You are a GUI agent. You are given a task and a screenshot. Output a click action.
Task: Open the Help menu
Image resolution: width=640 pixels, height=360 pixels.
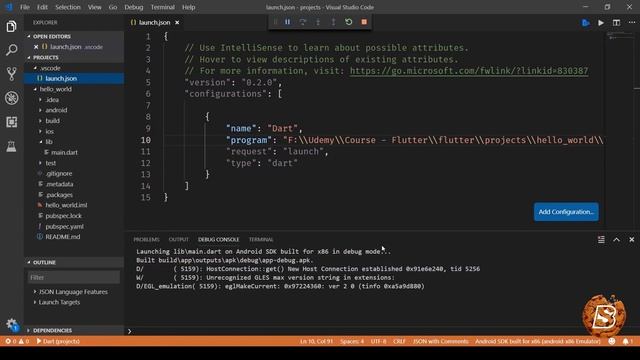(188, 7)
